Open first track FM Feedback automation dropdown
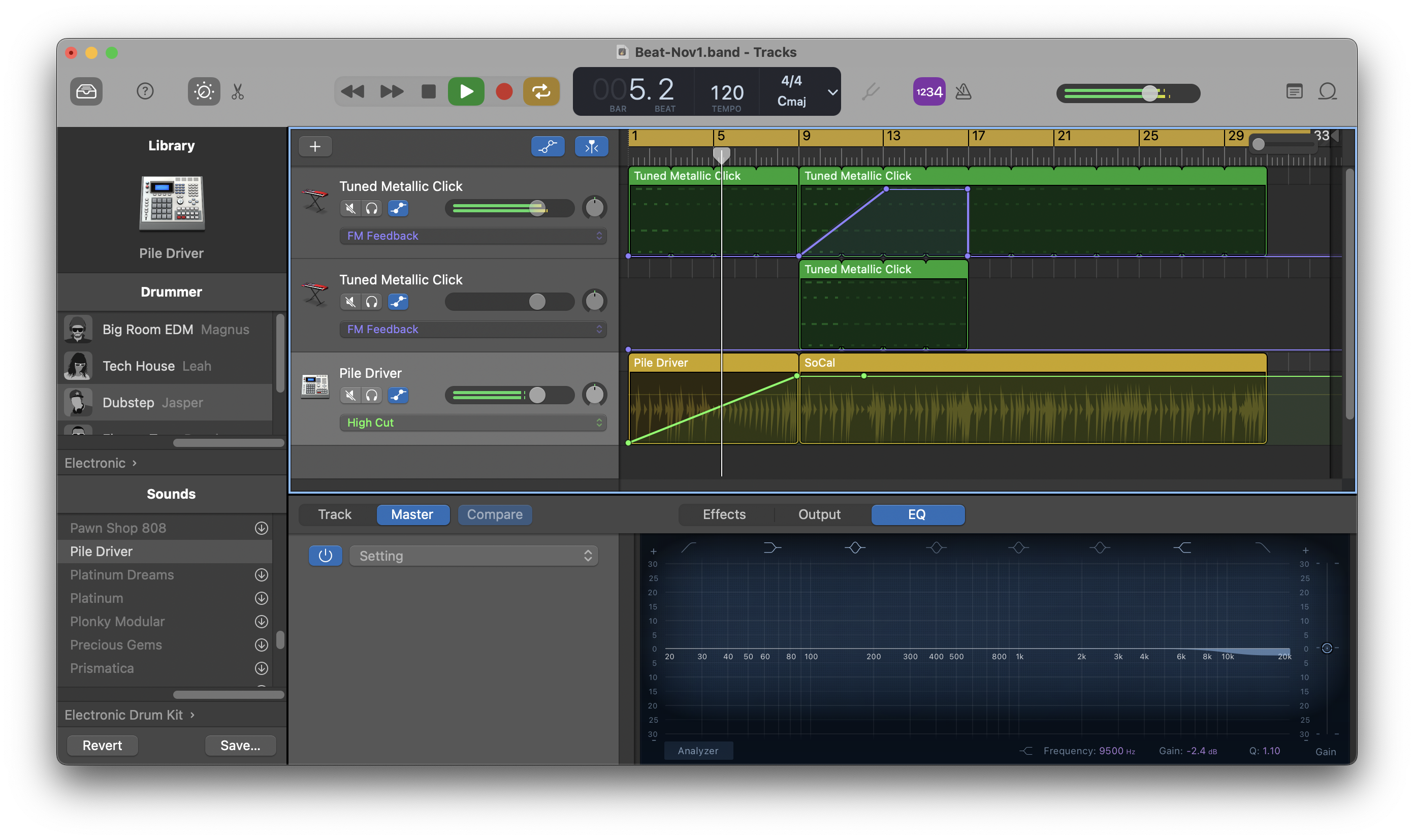 473,236
